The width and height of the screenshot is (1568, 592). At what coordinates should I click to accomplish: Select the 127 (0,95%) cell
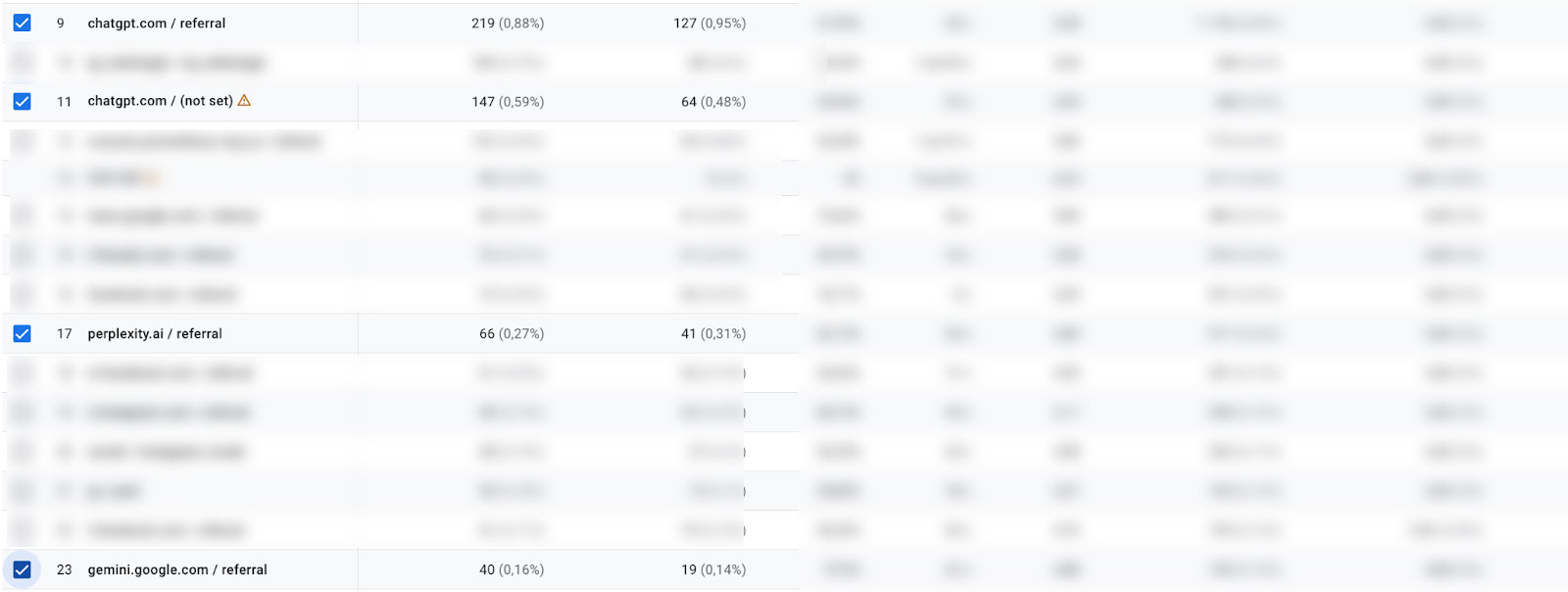click(x=710, y=24)
